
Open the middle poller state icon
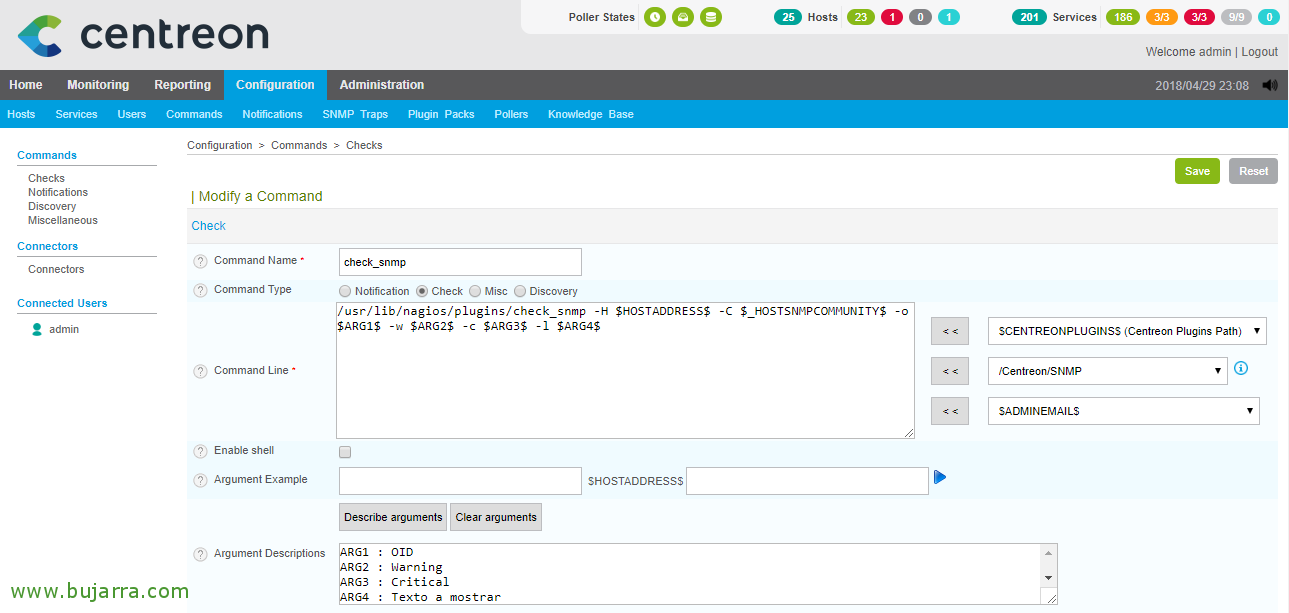(682, 17)
